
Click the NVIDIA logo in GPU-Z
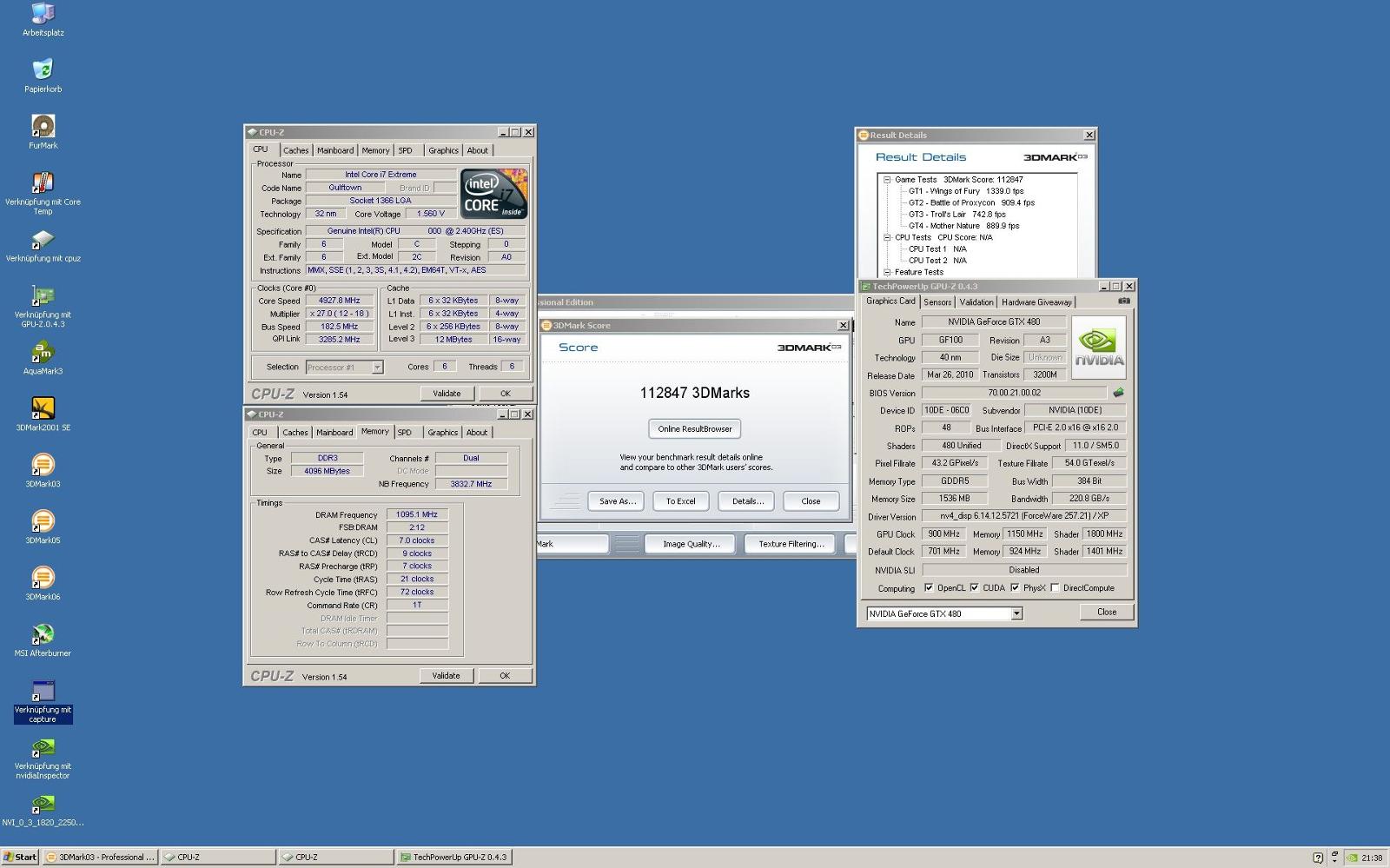coord(1098,348)
